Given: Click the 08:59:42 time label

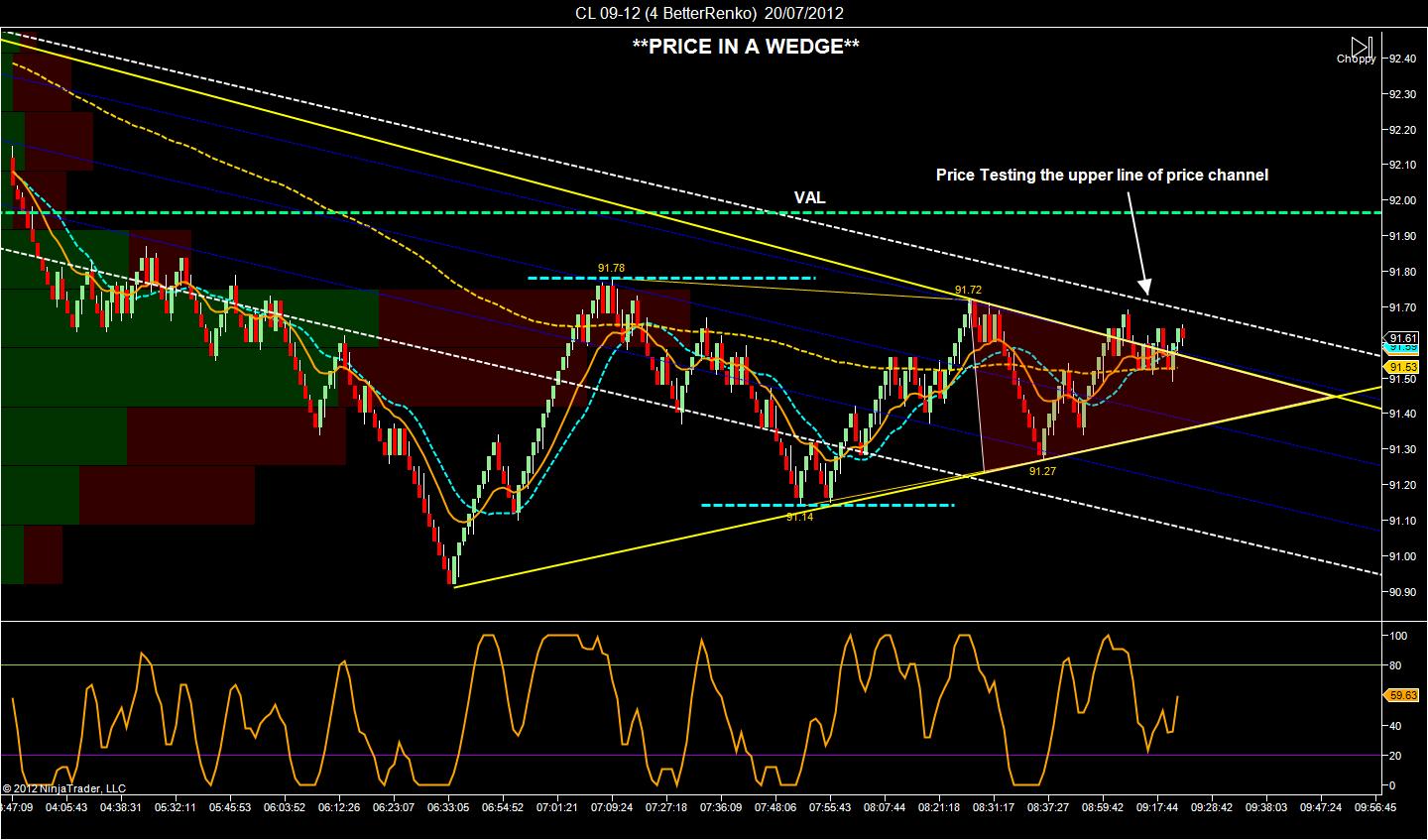Looking at the screenshot, I should pos(1103,807).
